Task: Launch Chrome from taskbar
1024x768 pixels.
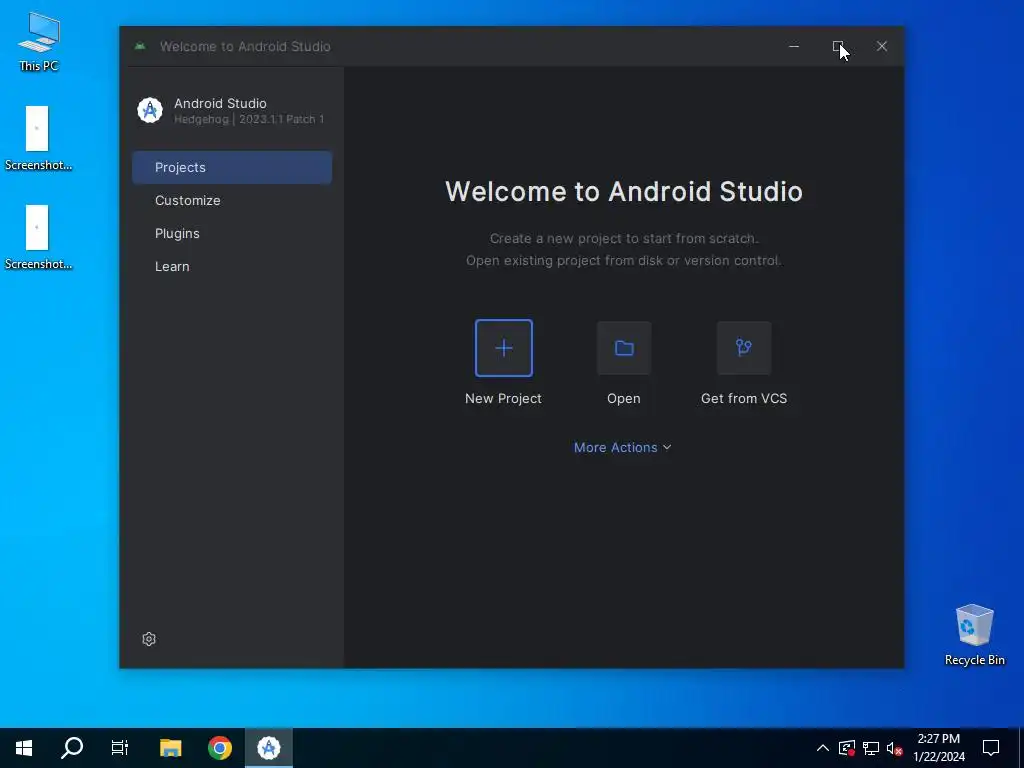Action: [x=219, y=748]
